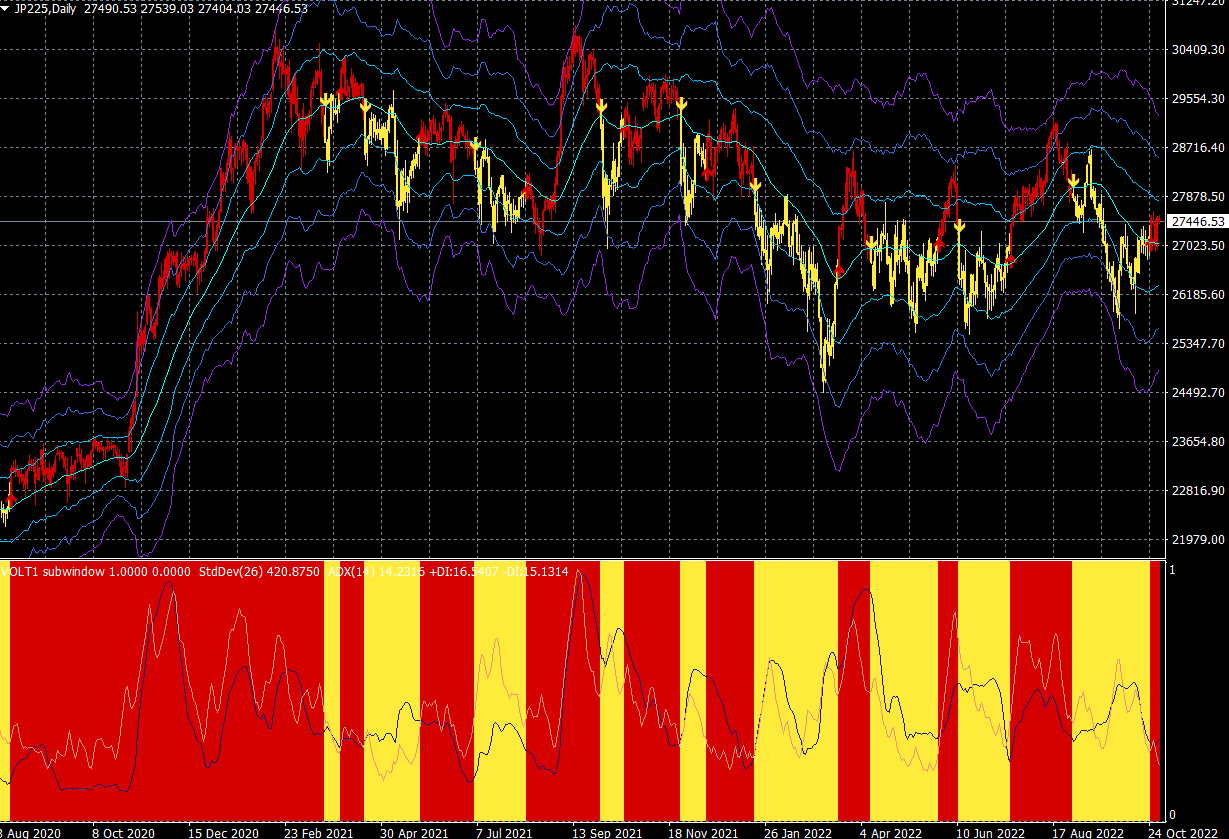Select yellow sell arrow above 23 Feb 2021
The width and height of the screenshot is (1229, 839).
tap(326, 100)
